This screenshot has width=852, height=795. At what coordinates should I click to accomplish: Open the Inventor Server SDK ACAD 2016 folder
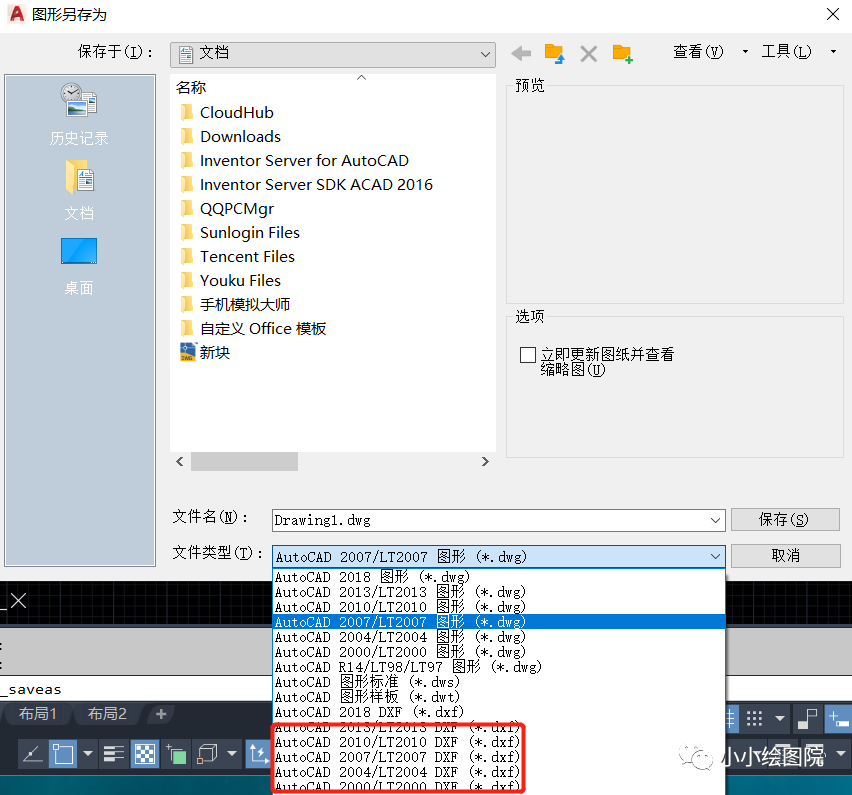(306, 184)
